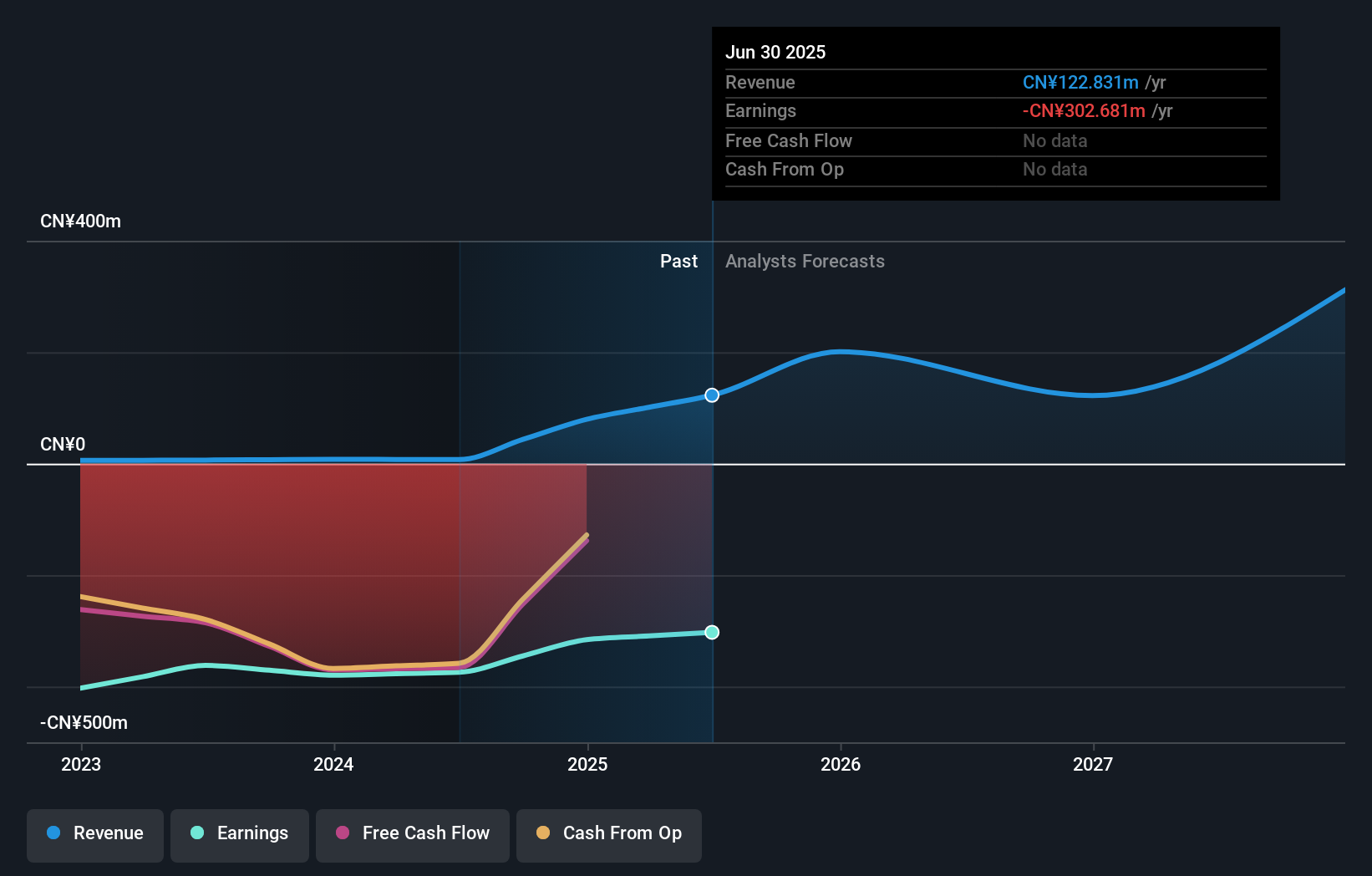Click the blue Revenue legend dot
Viewport: 1372px width, 876px height.
53,833
